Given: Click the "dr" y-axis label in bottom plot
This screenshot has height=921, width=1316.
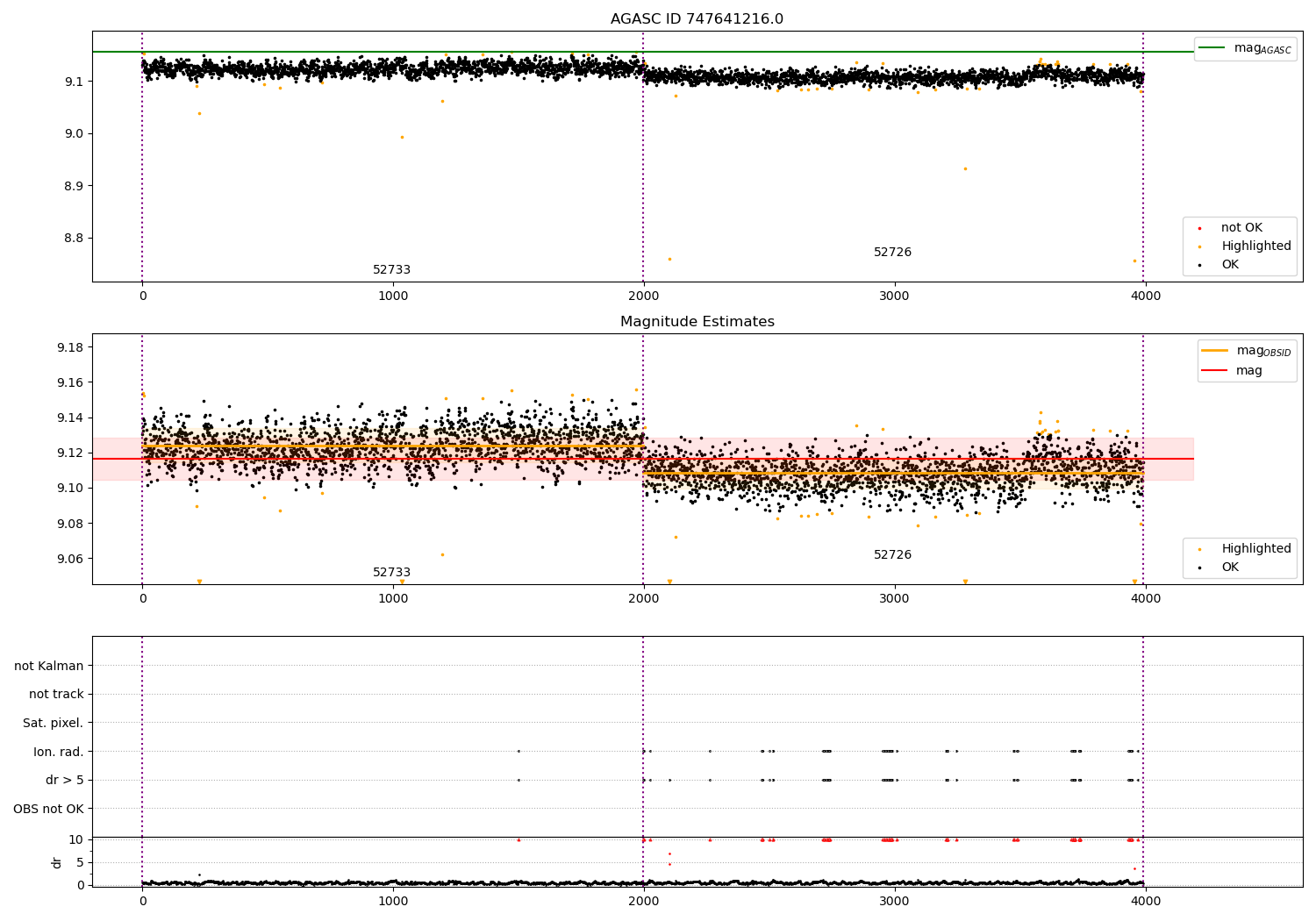Looking at the screenshot, I should pyautogui.click(x=57, y=862).
